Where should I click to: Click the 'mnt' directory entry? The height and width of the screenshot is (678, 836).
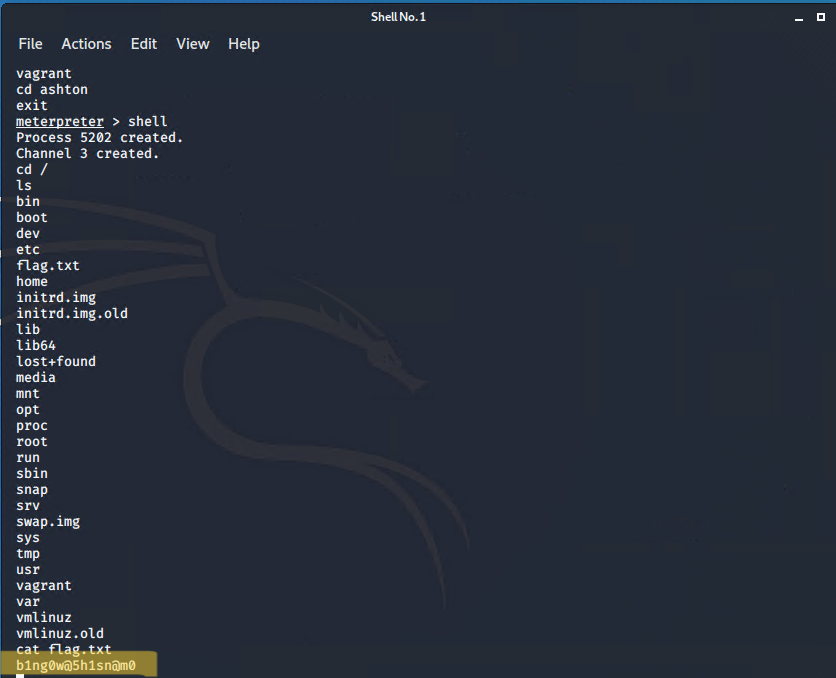pos(28,394)
